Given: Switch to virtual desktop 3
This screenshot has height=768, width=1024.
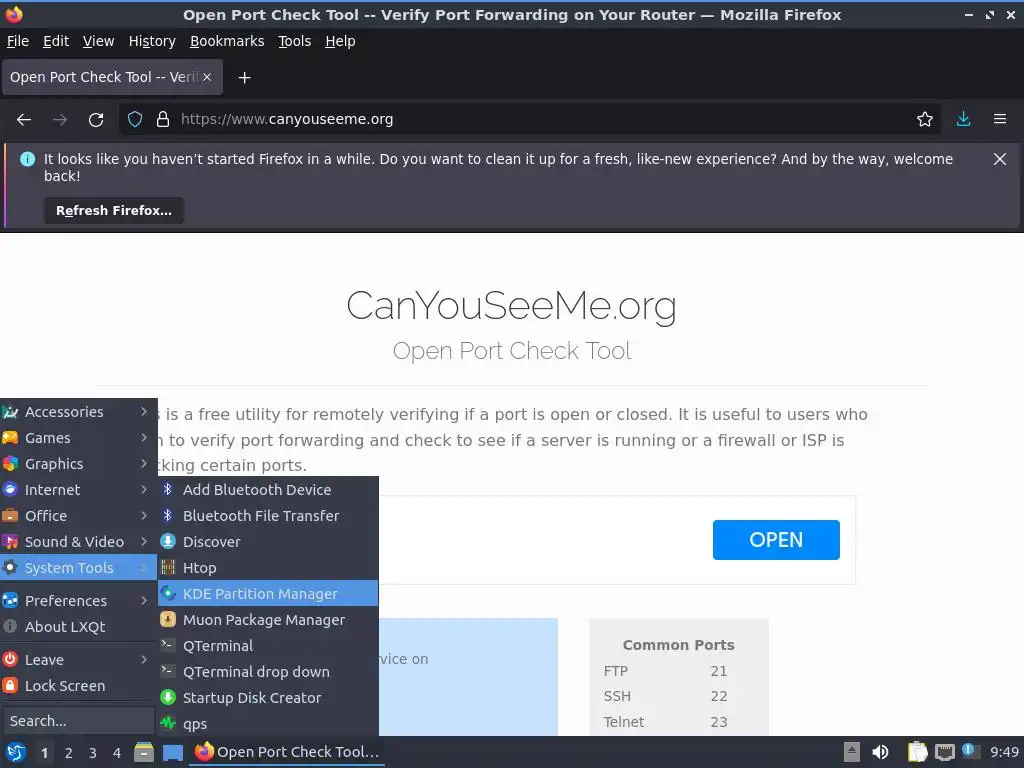Looking at the screenshot, I should [92, 753].
